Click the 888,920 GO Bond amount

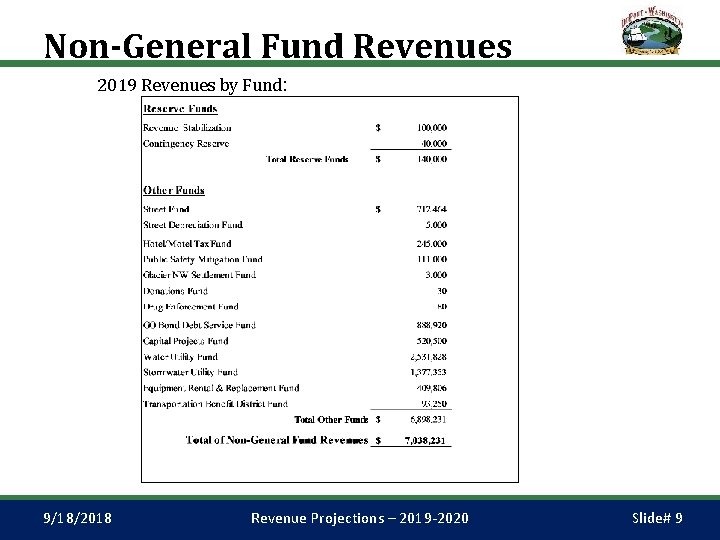[x=432, y=325]
